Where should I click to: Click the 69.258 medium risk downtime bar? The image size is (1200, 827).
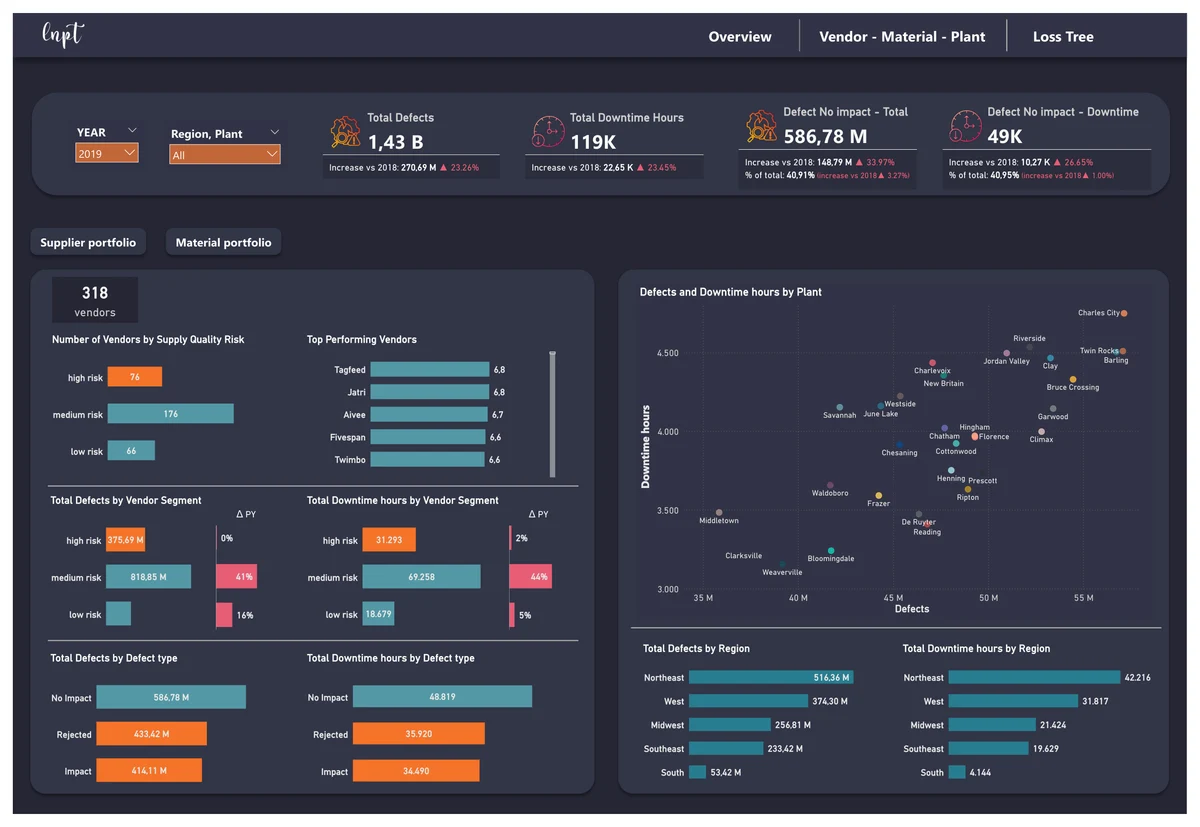tap(421, 577)
